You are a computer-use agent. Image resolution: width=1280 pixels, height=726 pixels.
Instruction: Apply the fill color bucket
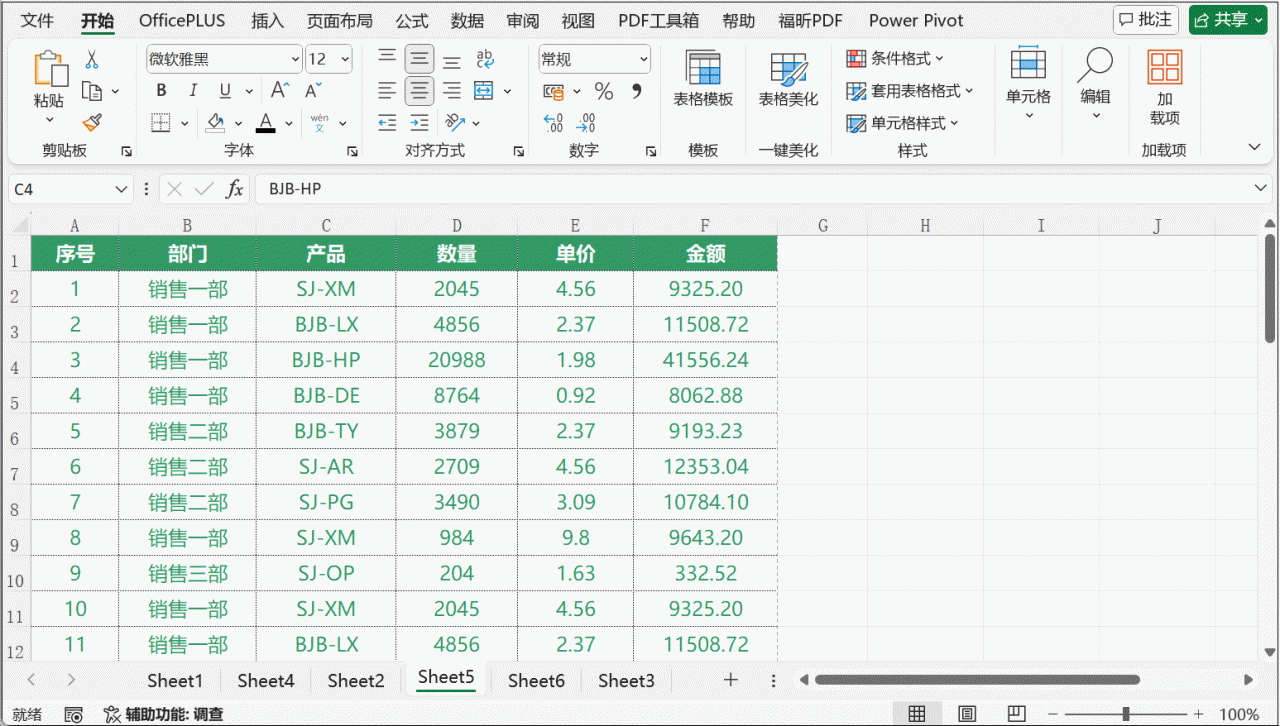pyautogui.click(x=215, y=122)
